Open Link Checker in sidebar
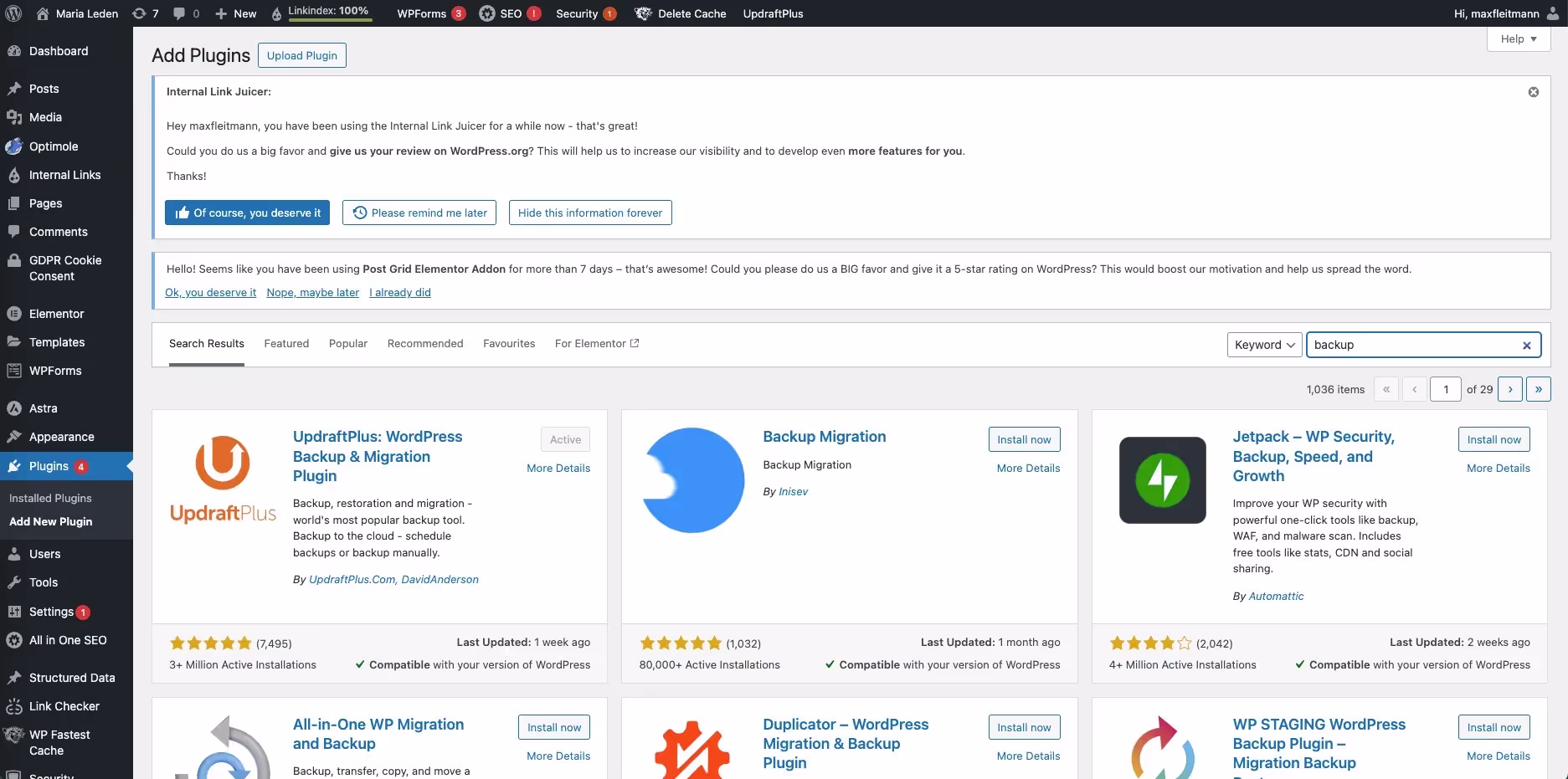This screenshot has height=779, width=1568. (x=66, y=706)
